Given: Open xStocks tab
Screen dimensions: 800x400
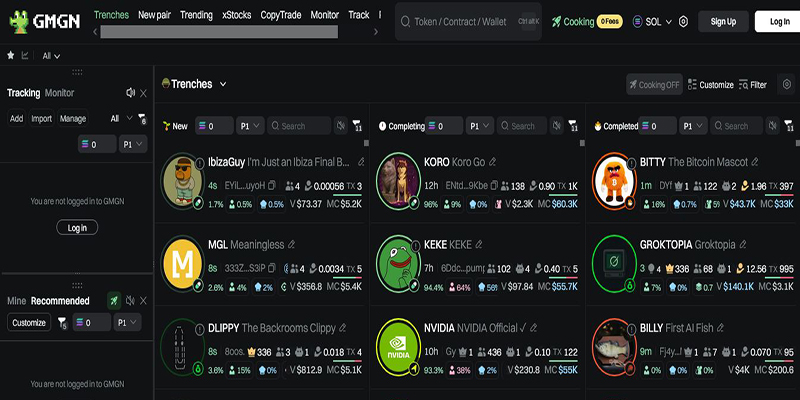Looking at the screenshot, I should point(237,15).
